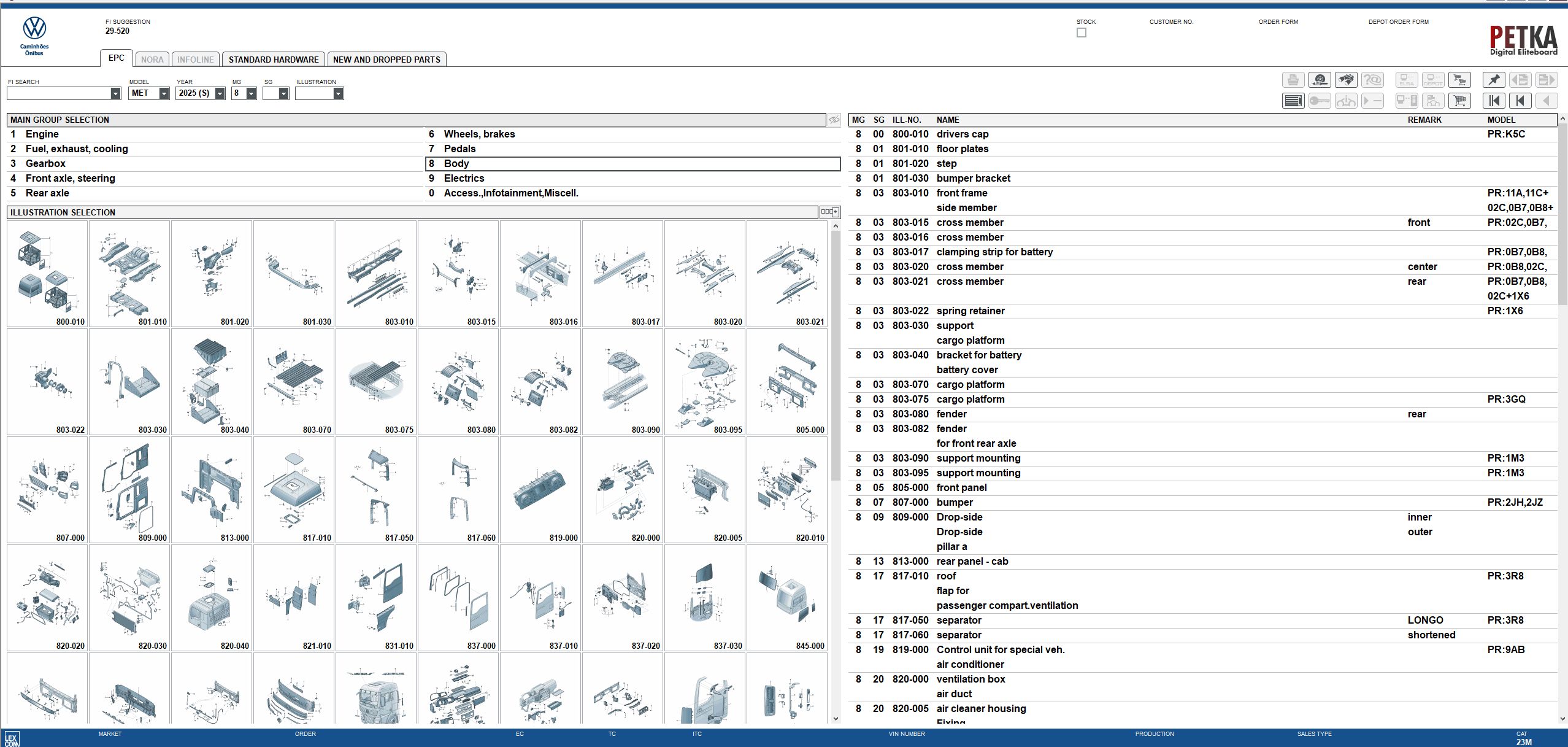
Task: Select main group 9 Electrics
Action: click(x=464, y=178)
